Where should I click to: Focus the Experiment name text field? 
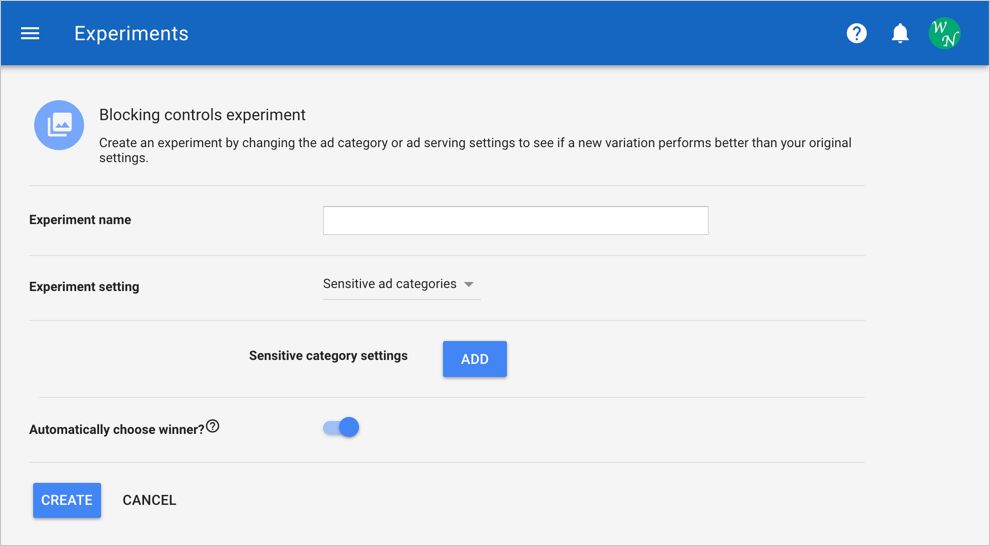[x=515, y=220]
